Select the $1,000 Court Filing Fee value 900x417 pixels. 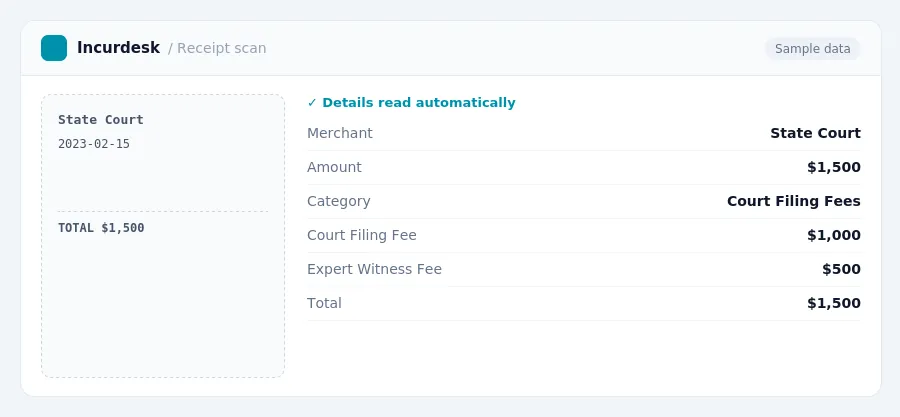pos(833,235)
